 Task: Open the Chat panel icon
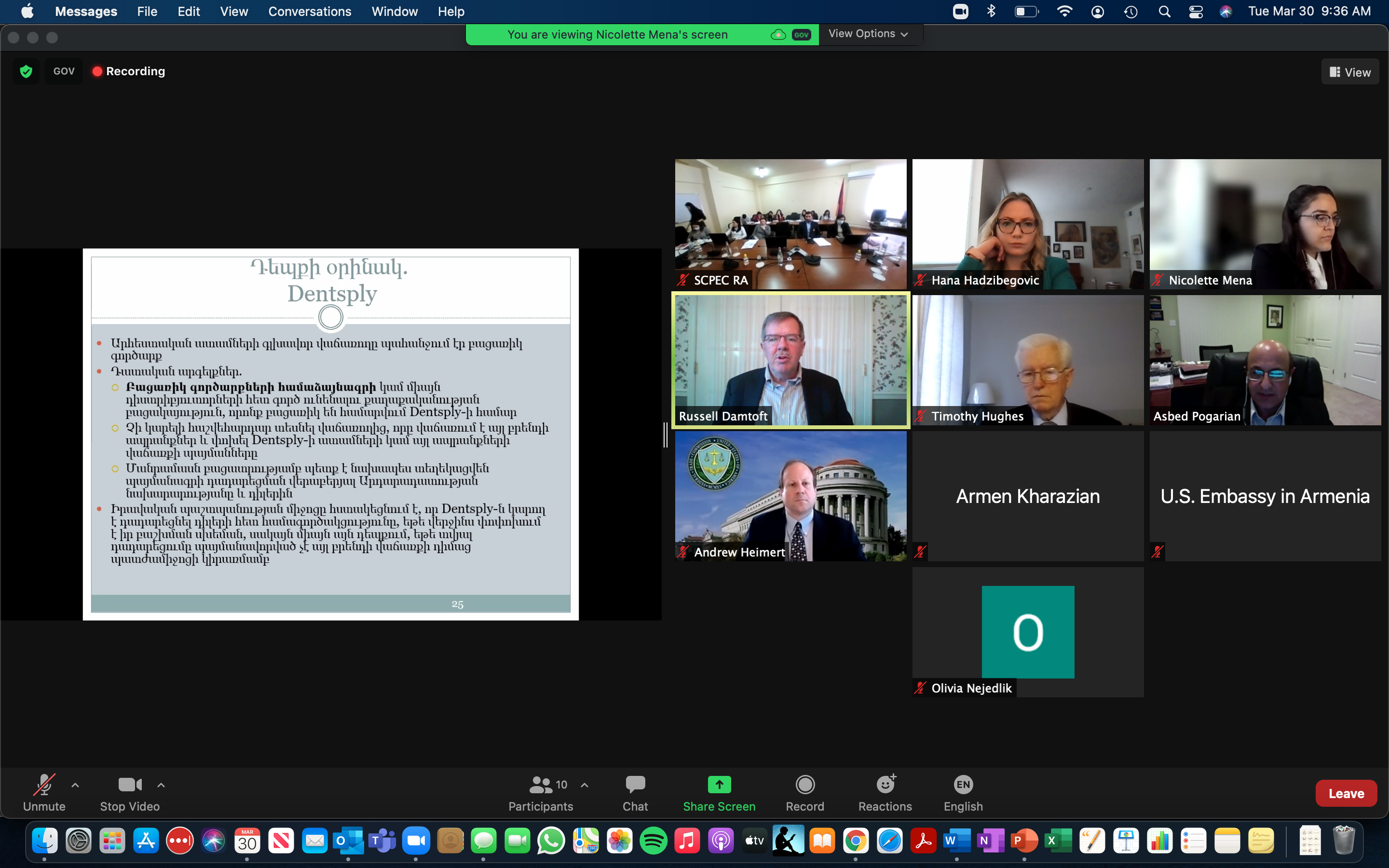click(635, 785)
